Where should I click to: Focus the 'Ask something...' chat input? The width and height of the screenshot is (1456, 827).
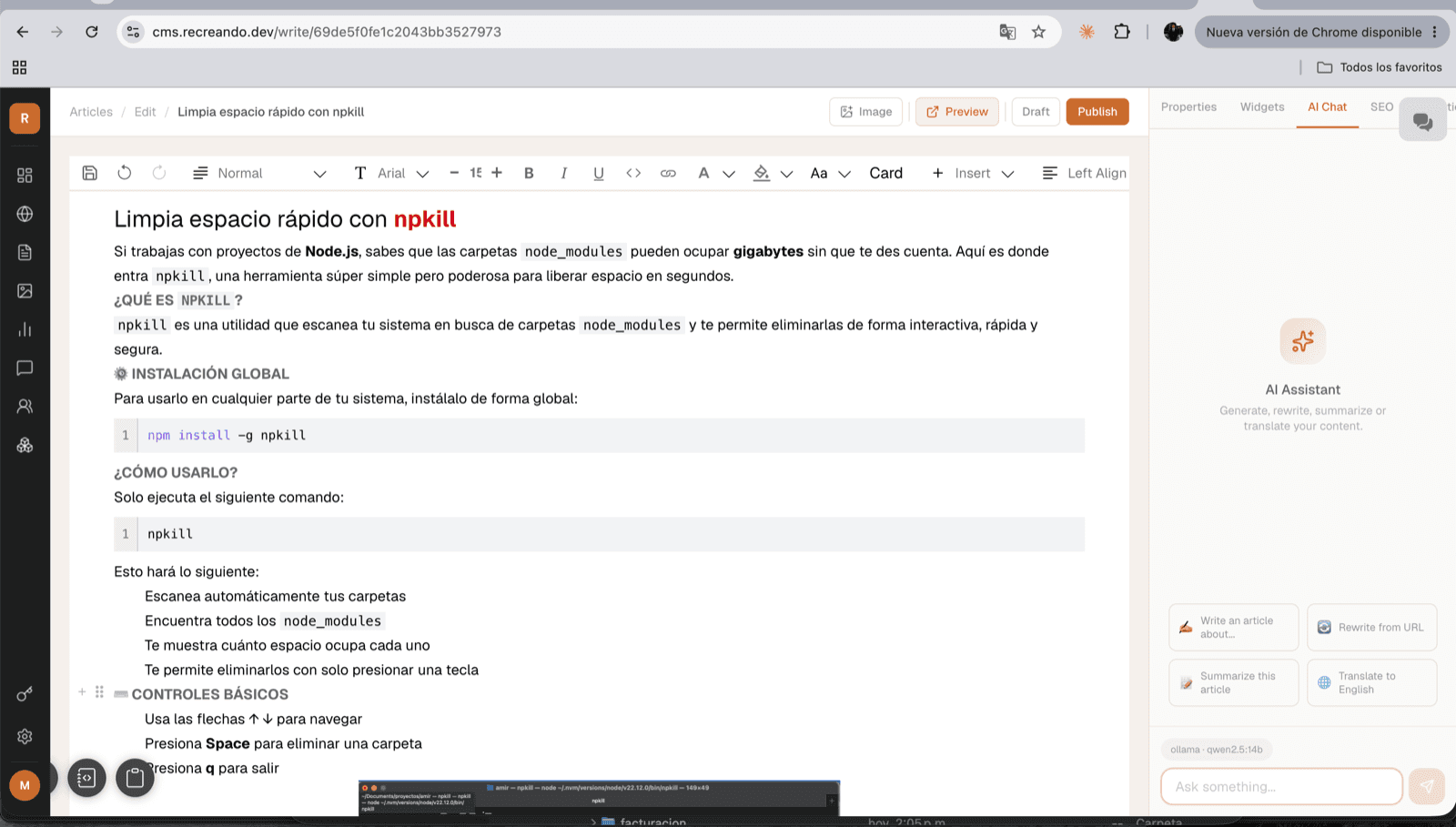click(1281, 787)
